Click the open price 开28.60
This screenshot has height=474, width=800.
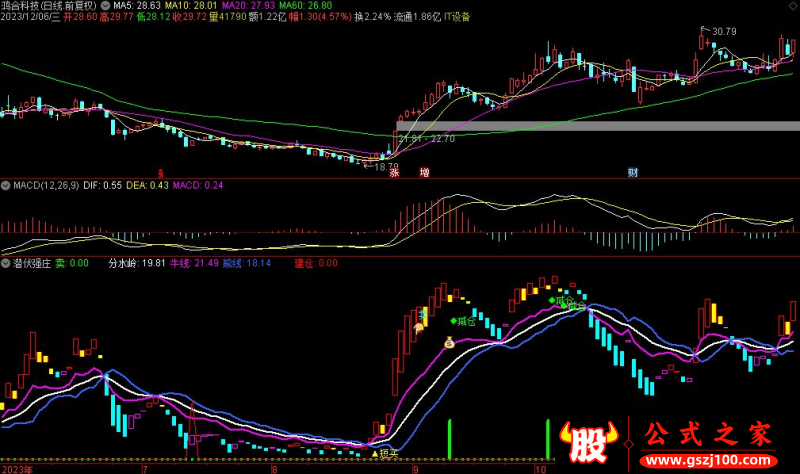80,17
